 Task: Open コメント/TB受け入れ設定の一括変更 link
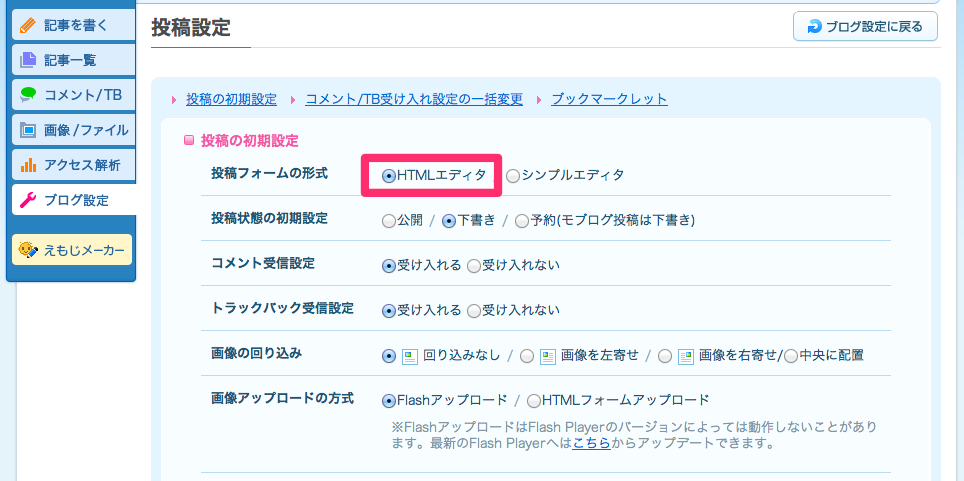tap(414, 99)
